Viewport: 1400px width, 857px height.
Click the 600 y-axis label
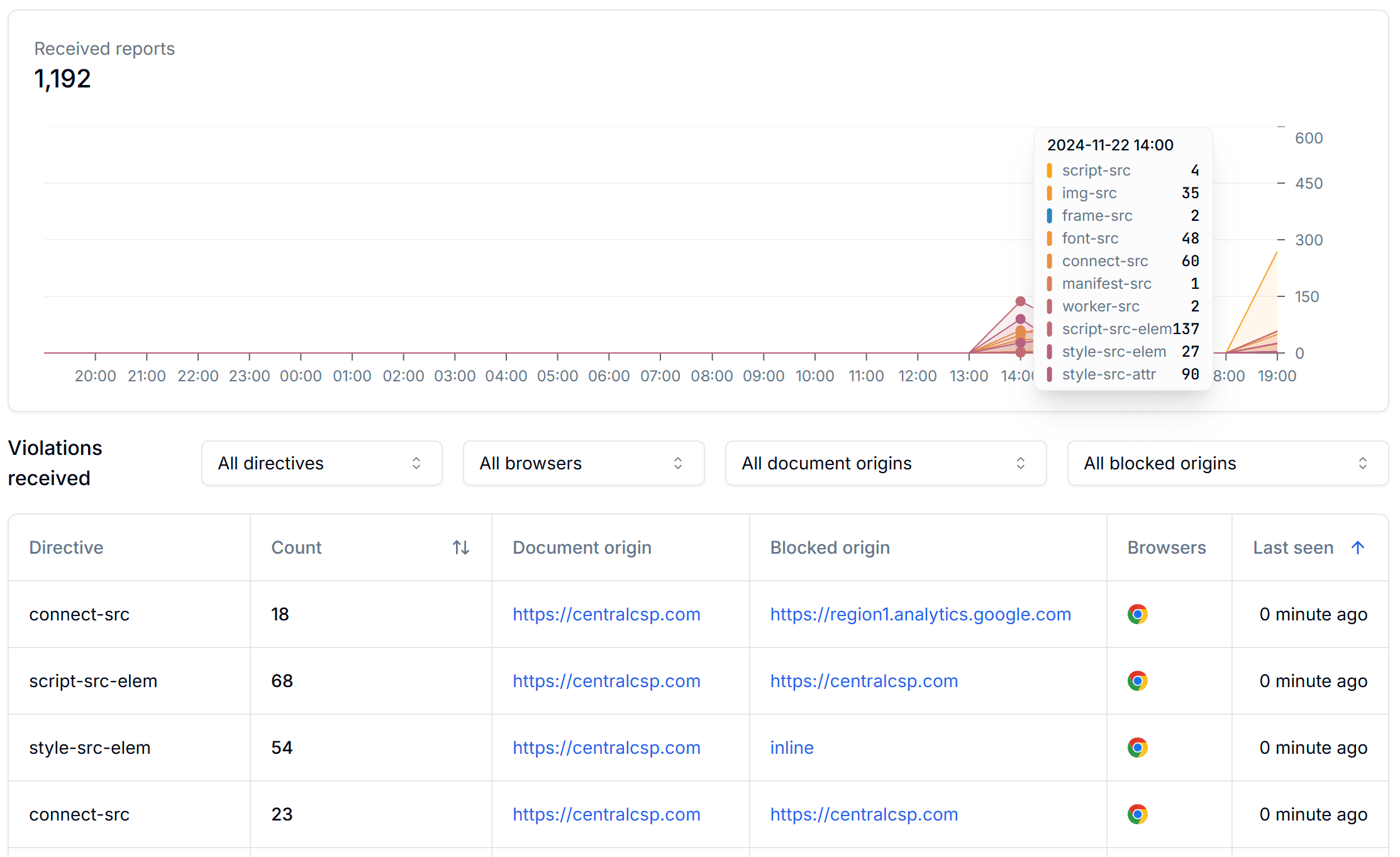[x=1309, y=138]
